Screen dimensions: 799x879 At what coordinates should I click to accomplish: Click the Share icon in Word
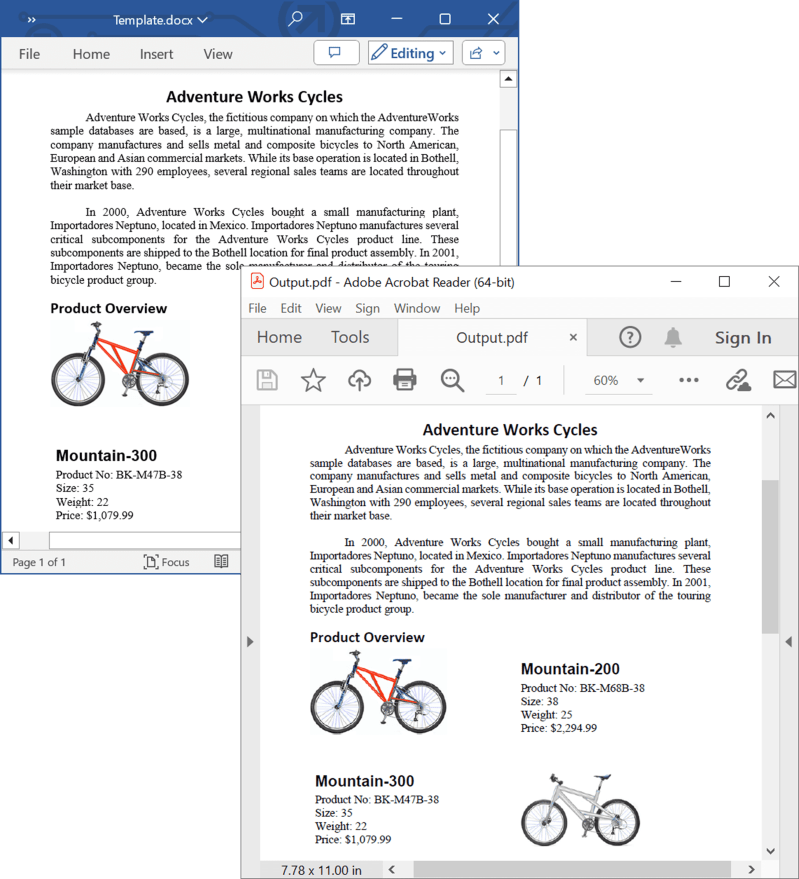click(x=476, y=53)
